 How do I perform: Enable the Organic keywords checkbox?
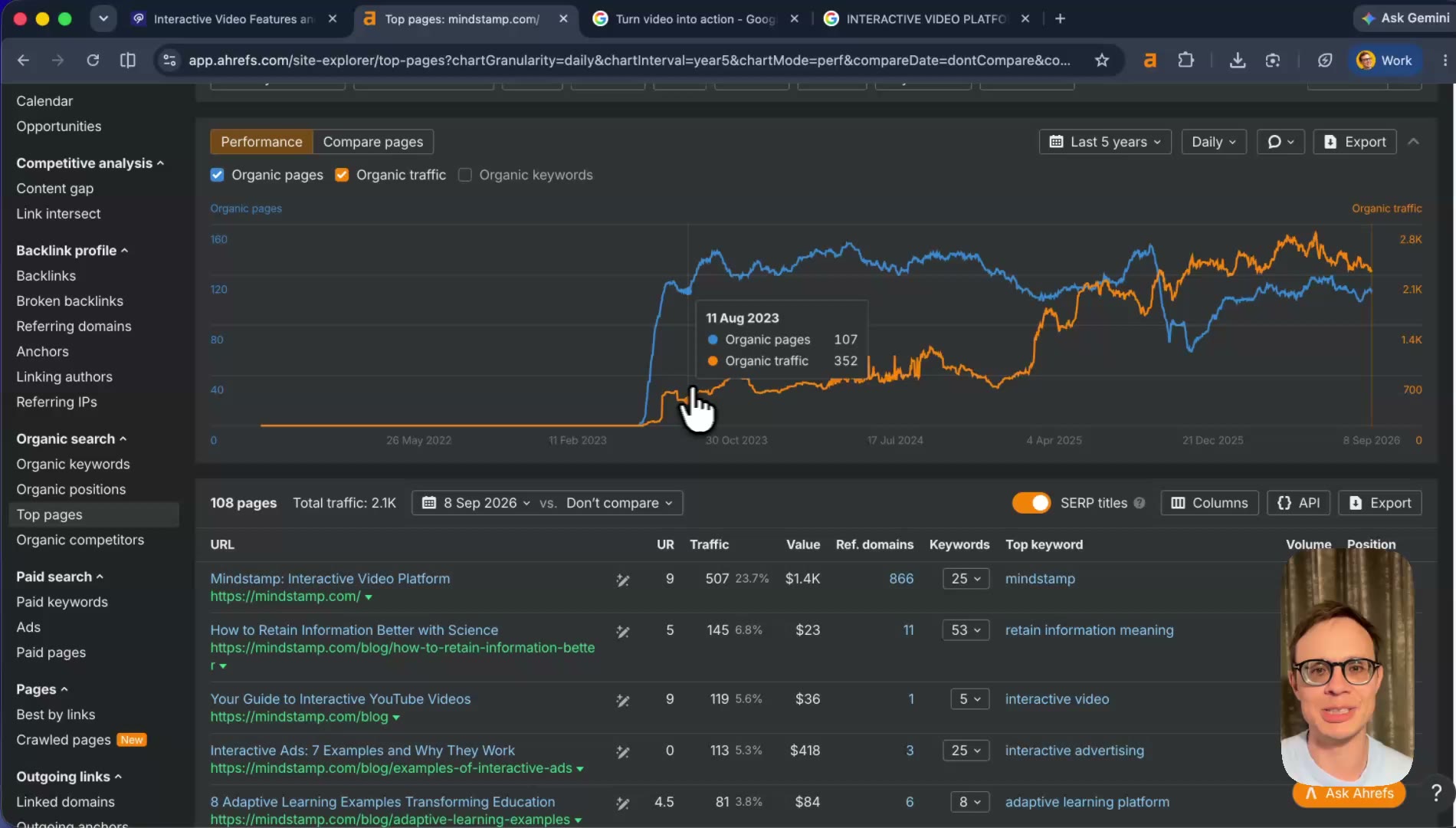(464, 175)
